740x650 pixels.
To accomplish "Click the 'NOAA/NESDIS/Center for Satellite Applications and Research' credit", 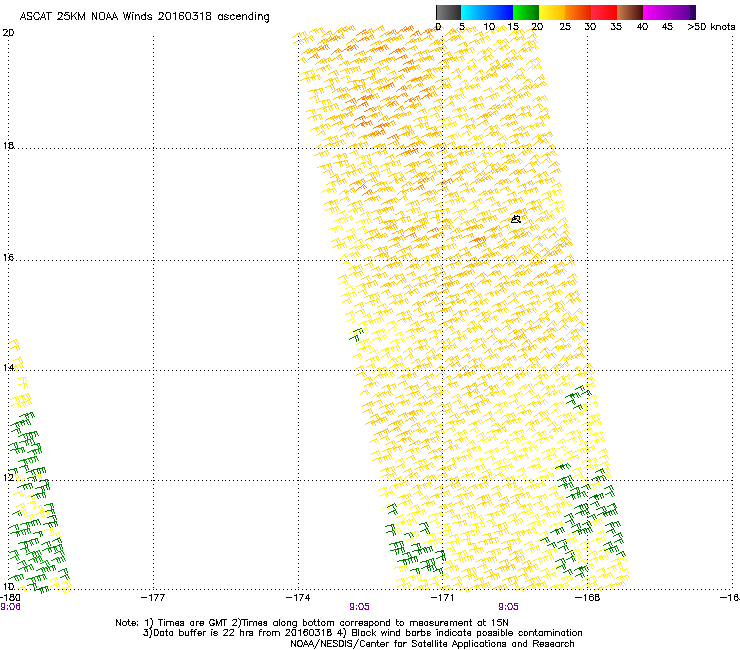I will (432, 644).
